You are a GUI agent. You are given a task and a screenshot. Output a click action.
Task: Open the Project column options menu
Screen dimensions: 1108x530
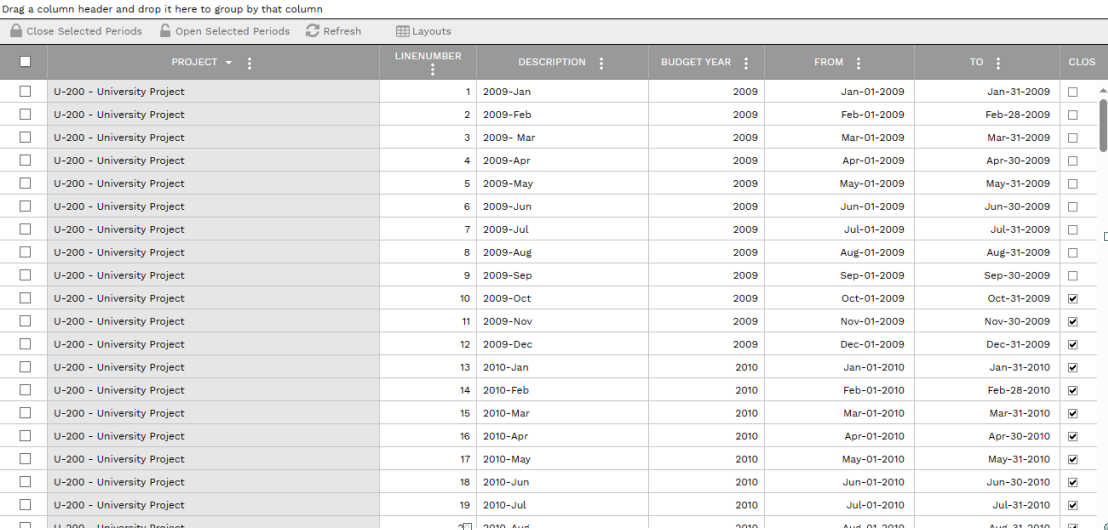click(249, 63)
